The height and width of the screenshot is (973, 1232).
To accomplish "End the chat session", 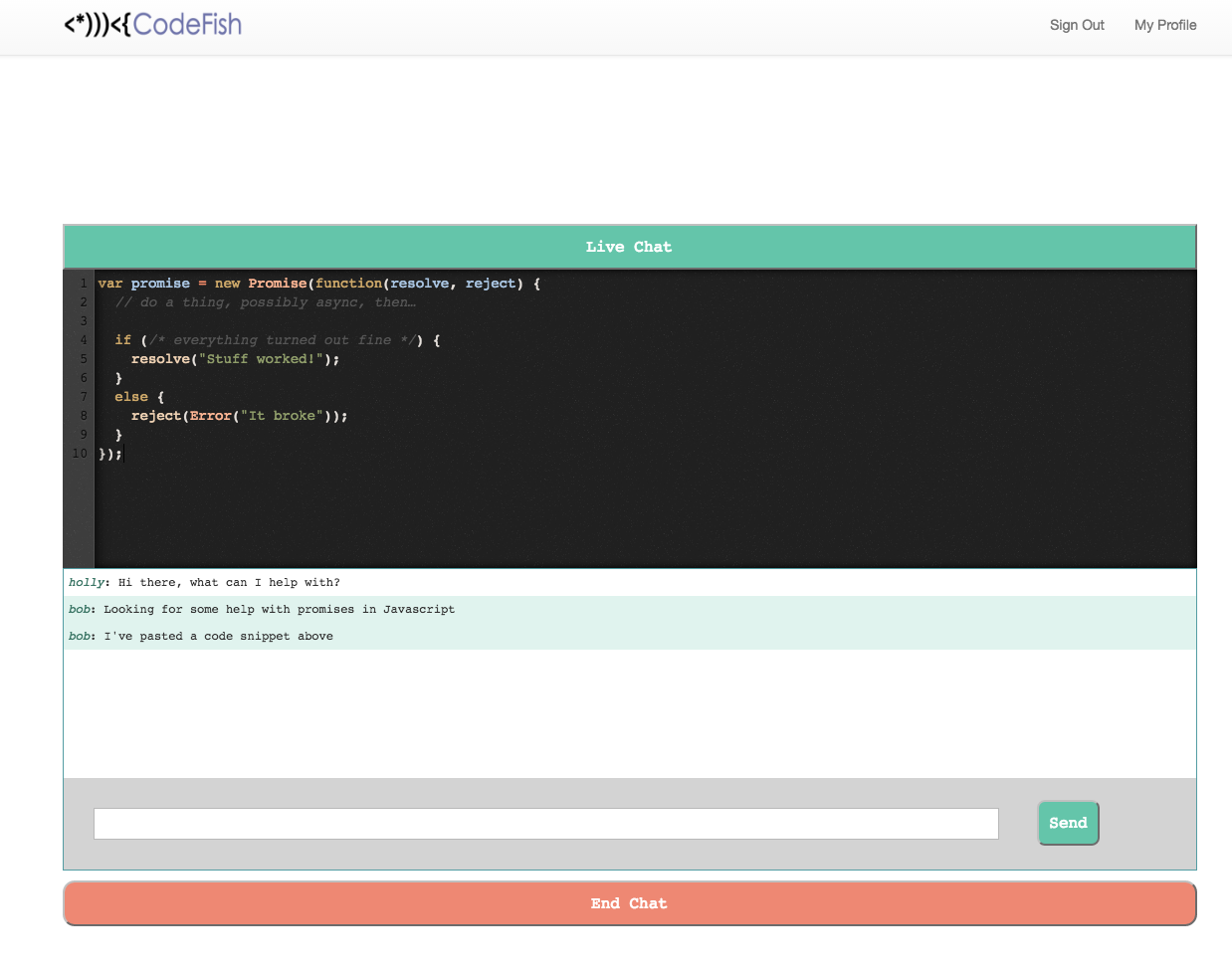I will (629, 903).
